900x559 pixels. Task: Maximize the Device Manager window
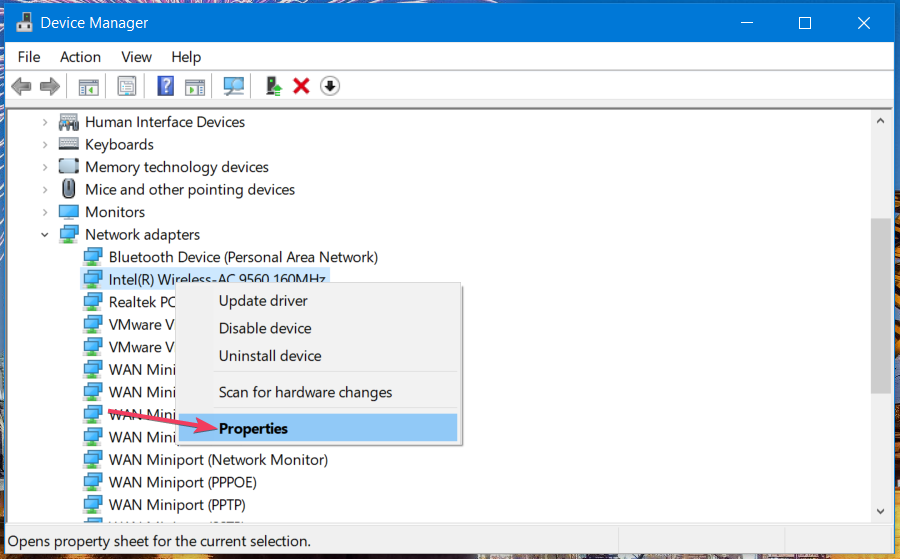point(805,22)
